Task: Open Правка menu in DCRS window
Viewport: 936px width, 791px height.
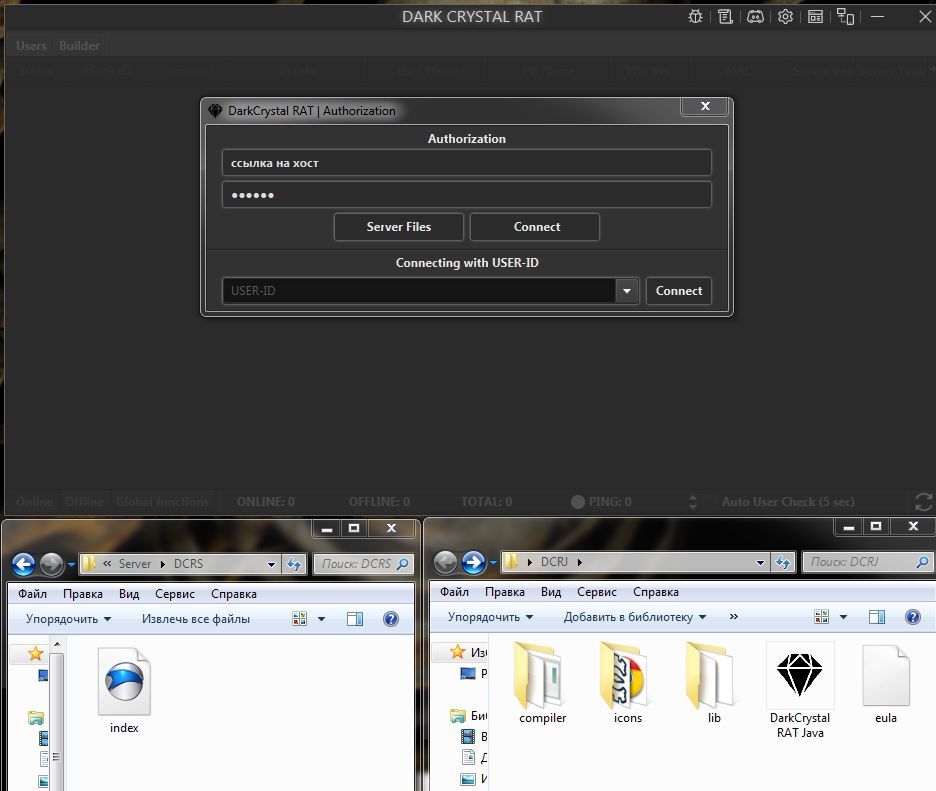Action: (83, 594)
